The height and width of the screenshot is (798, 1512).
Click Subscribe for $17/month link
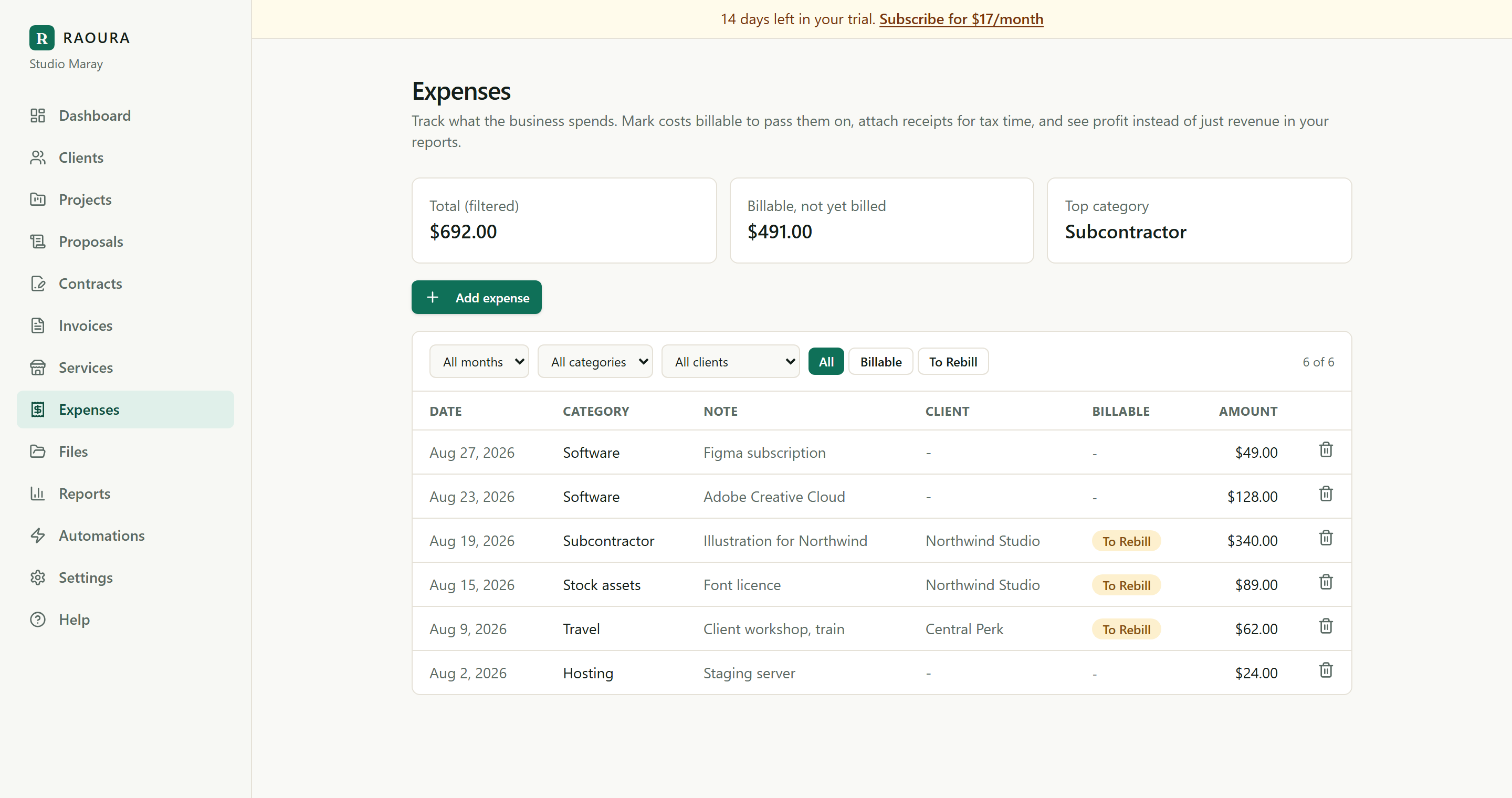(x=961, y=19)
